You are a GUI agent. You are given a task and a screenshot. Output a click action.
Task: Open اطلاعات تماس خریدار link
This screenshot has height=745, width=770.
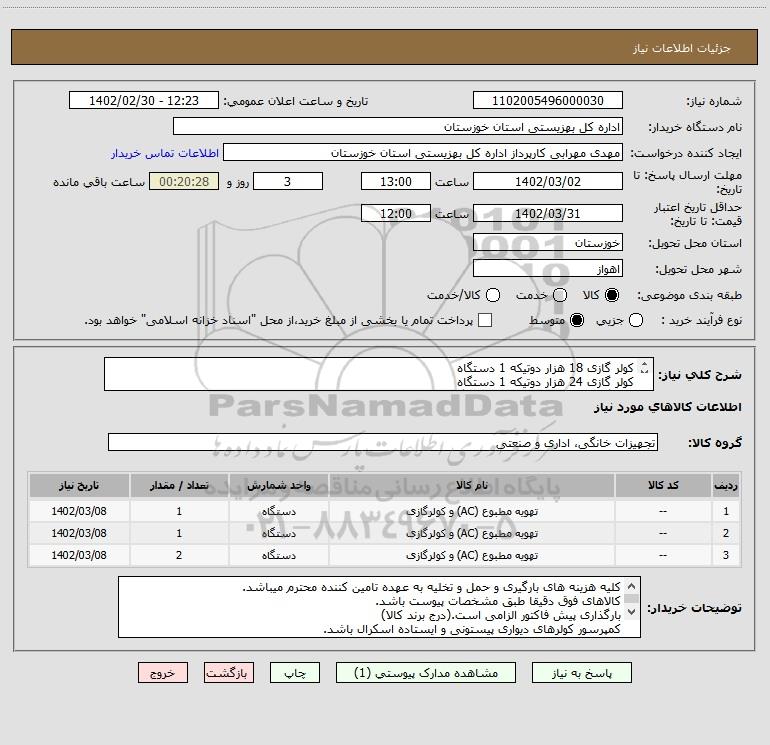click(165, 153)
